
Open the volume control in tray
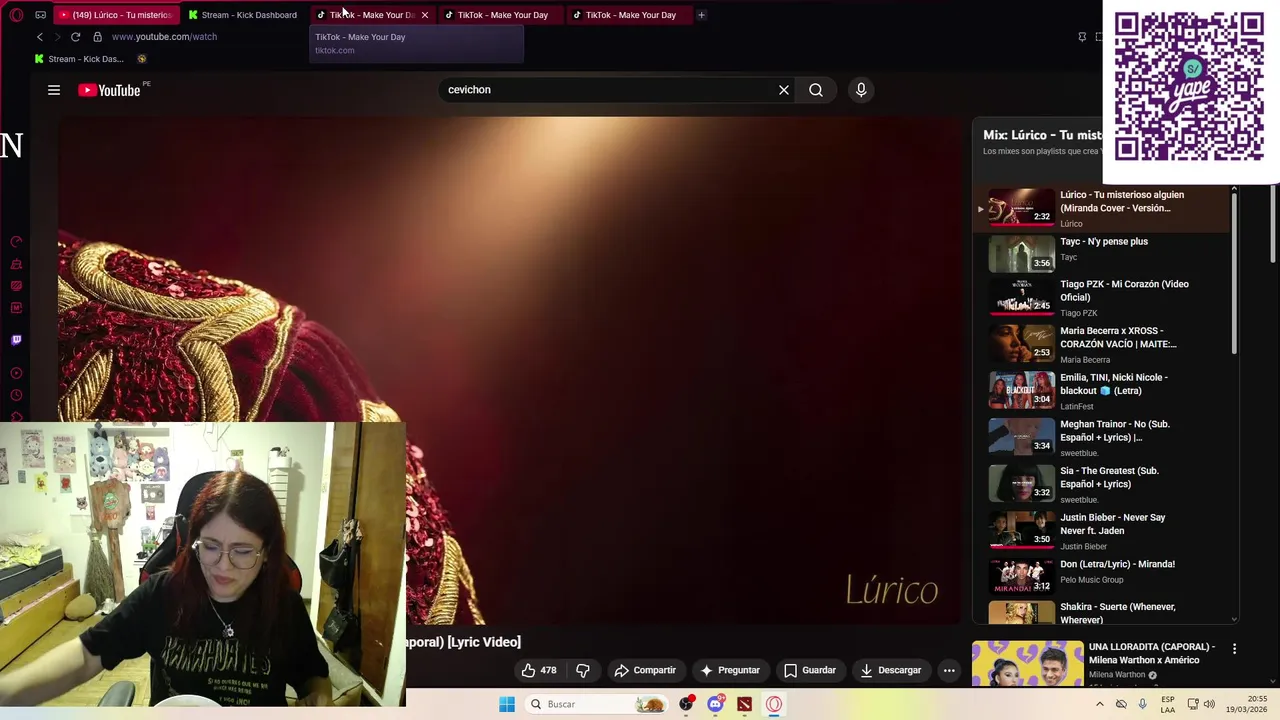[1209, 704]
